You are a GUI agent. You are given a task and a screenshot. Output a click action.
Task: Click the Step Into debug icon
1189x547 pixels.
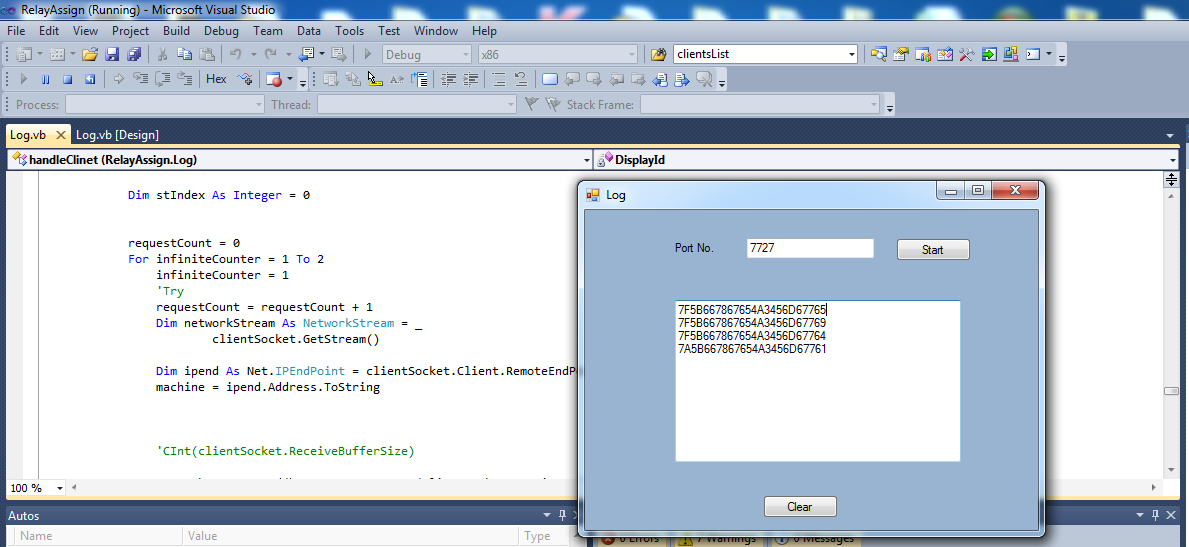140,79
